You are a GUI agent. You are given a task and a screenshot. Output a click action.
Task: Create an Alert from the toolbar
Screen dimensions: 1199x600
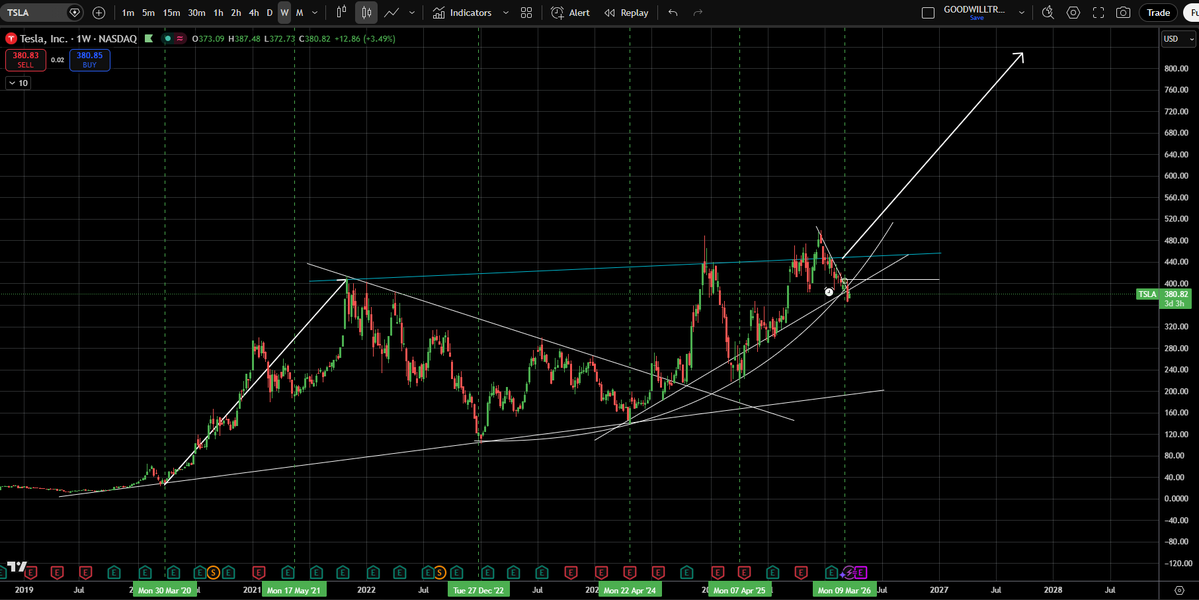click(570, 12)
